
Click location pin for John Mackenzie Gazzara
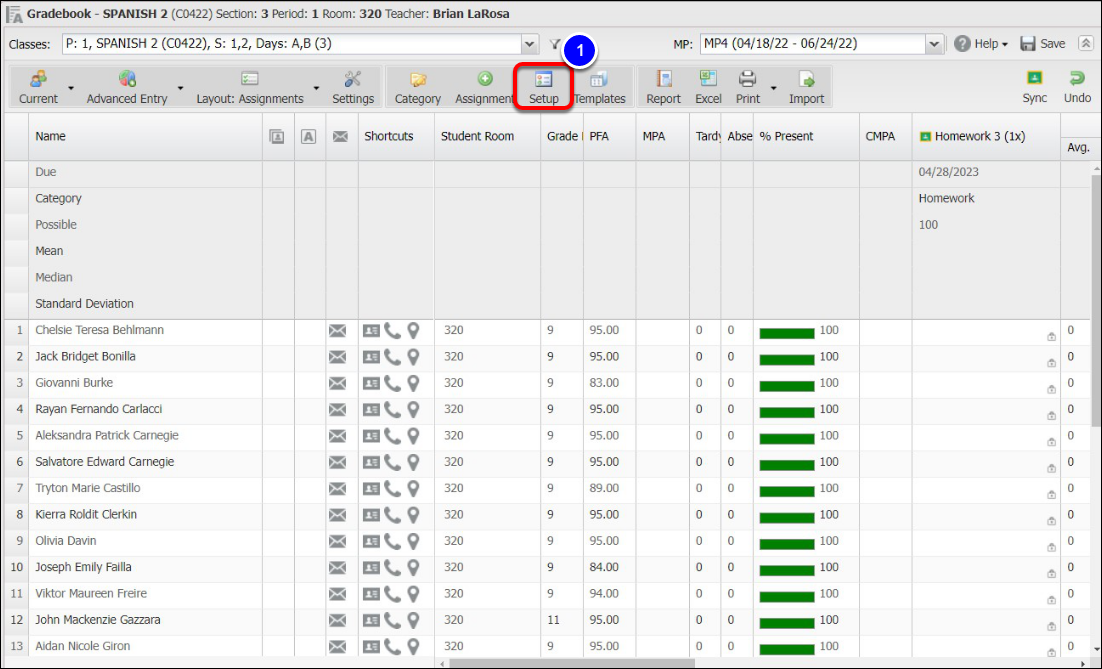click(413, 621)
